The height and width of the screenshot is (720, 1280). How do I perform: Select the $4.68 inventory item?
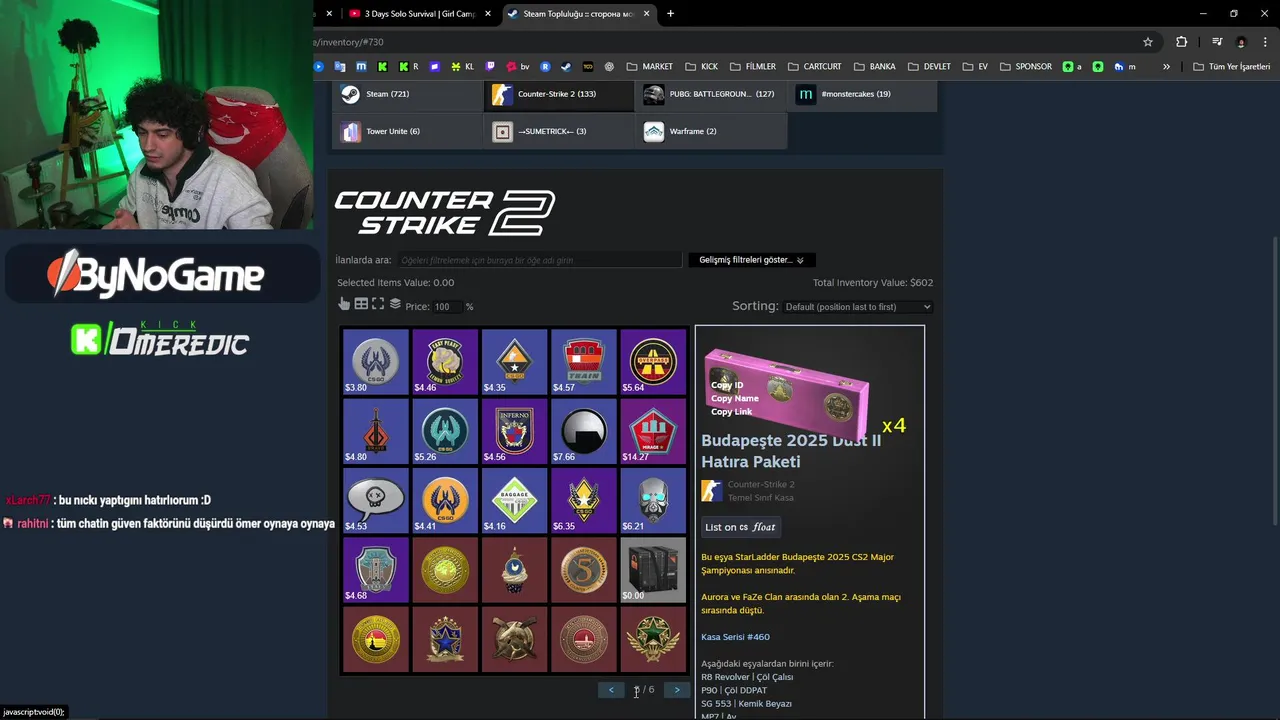(x=376, y=570)
